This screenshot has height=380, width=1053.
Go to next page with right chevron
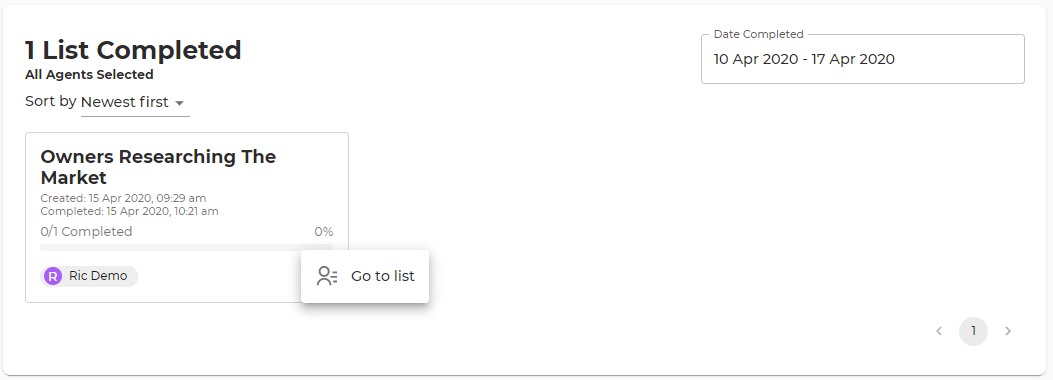1008,331
